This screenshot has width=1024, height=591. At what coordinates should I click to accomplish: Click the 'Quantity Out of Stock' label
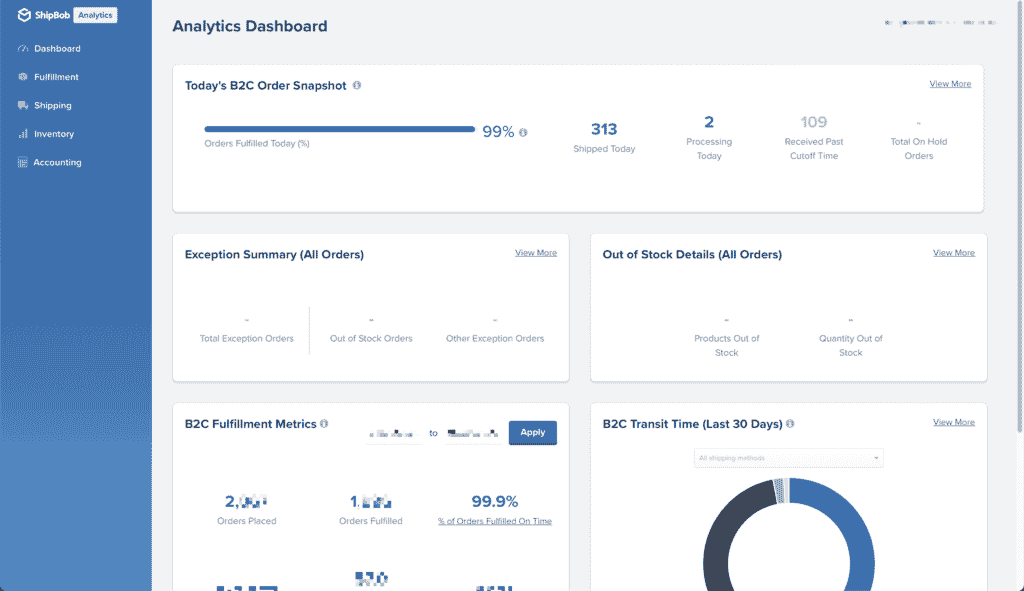(851, 345)
